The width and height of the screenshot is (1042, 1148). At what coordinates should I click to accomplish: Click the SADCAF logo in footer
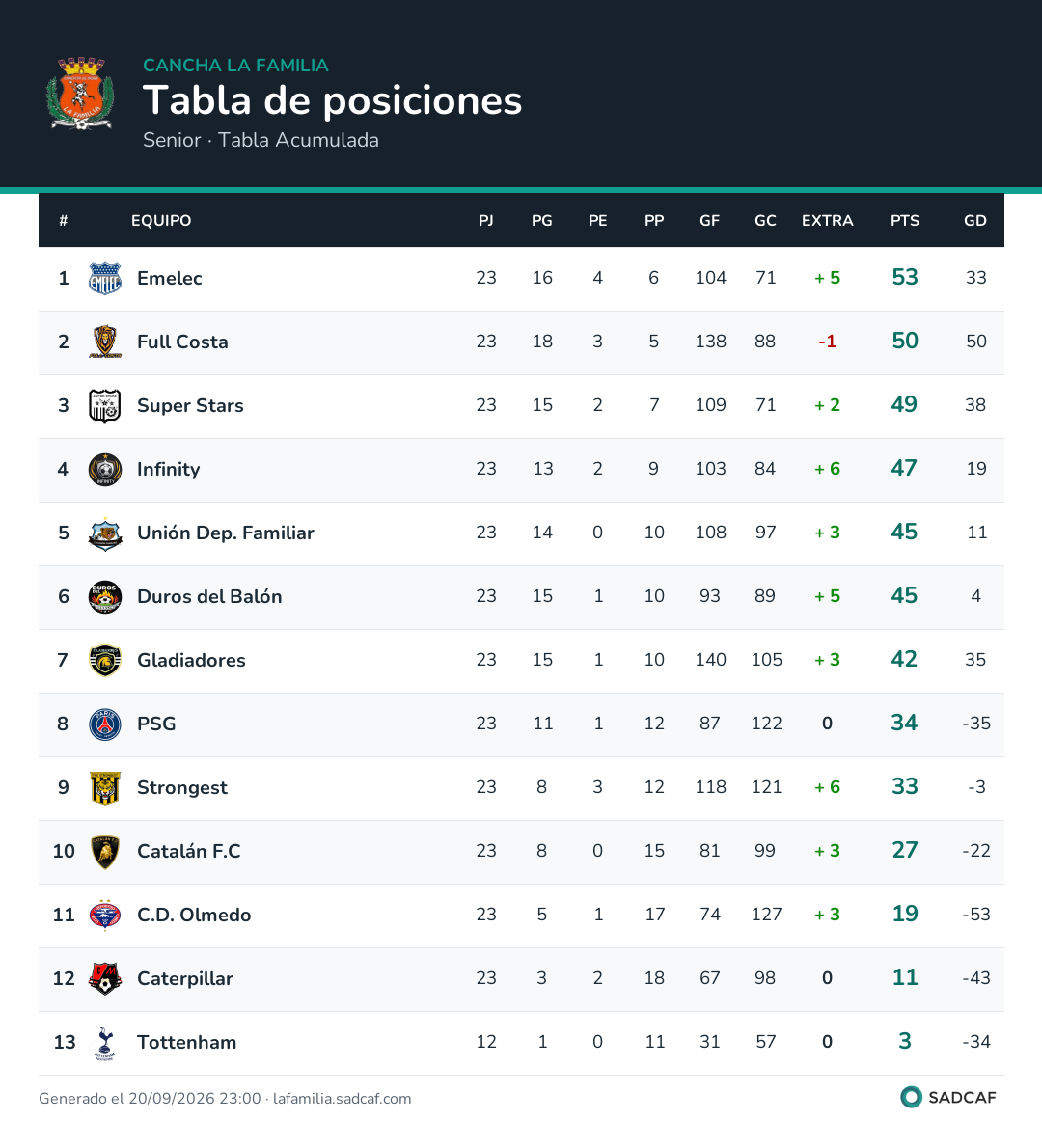pyautogui.click(x=948, y=1098)
